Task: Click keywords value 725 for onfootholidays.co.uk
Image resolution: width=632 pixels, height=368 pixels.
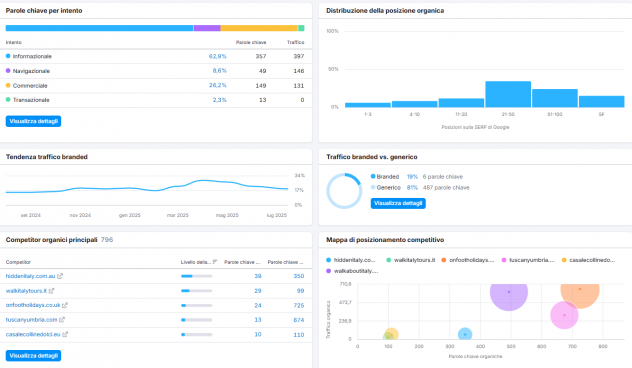Action: click(x=299, y=306)
